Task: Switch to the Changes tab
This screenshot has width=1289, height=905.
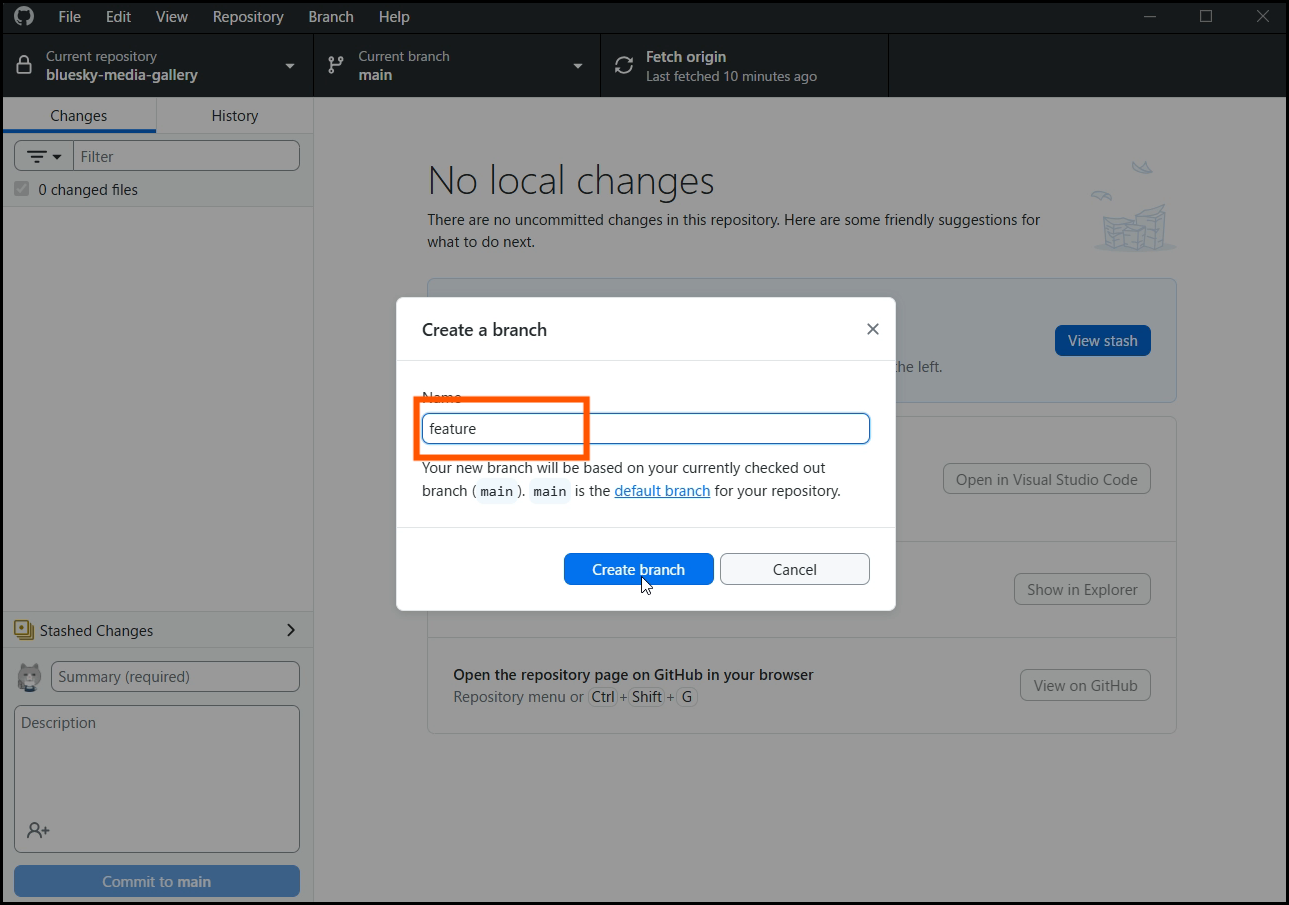Action: pos(79,116)
